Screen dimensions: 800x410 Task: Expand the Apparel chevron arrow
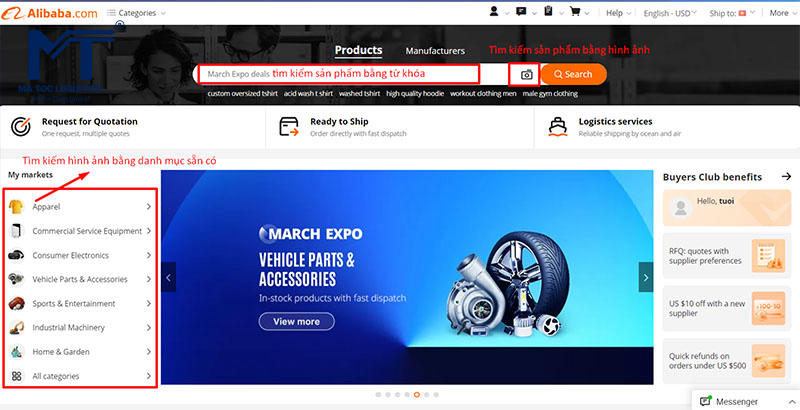pyautogui.click(x=148, y=207)
